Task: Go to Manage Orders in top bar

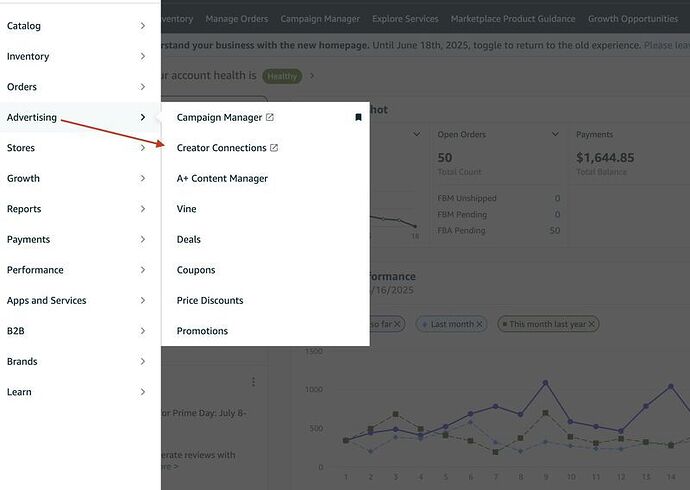Action: (237, 19)
